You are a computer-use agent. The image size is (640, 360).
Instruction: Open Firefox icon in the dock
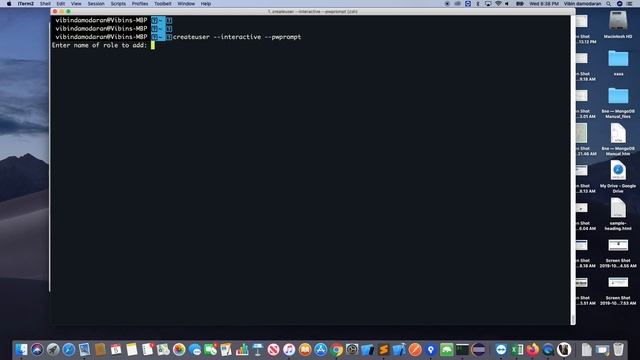point(532,349)
